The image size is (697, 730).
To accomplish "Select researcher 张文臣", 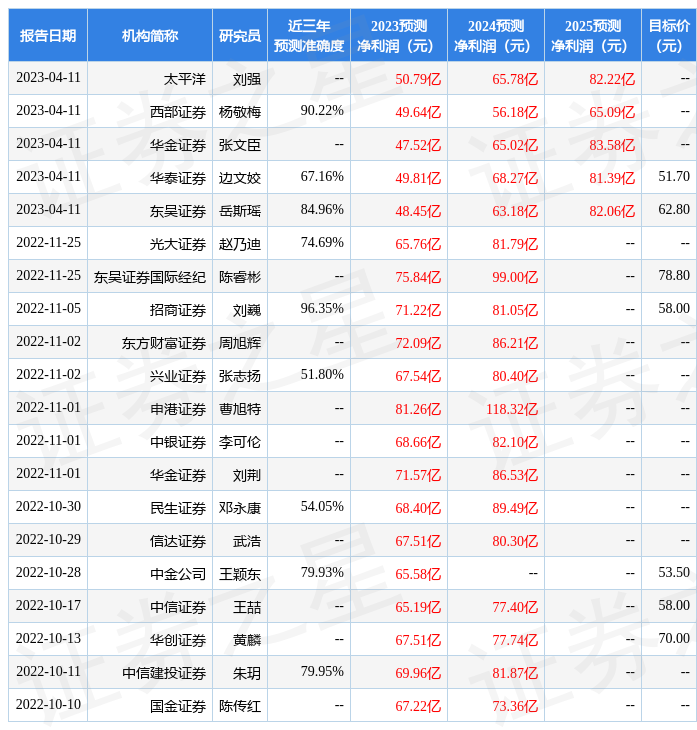I will click(240, 145).
